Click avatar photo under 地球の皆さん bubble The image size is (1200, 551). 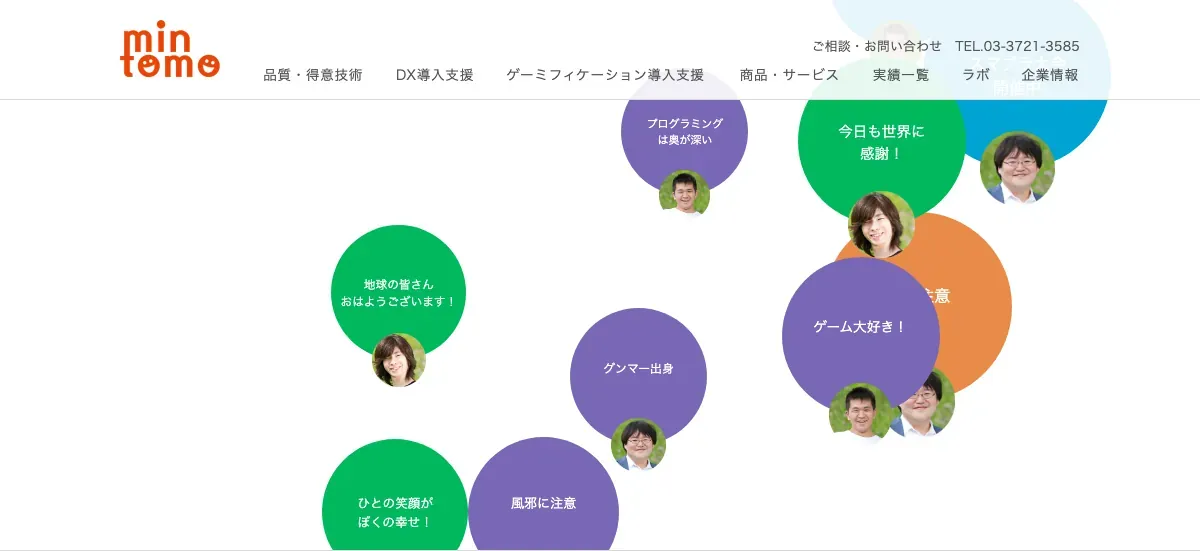398,360
